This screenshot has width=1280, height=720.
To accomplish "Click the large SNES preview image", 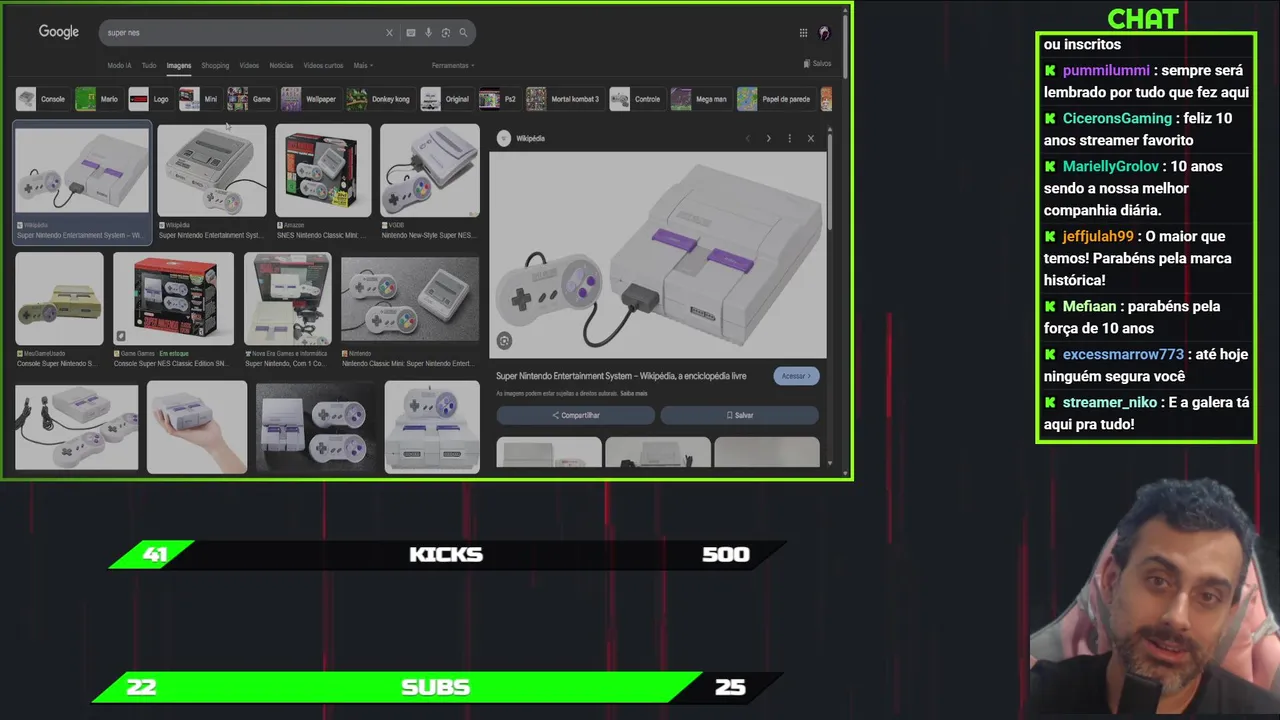I will 658,254.
